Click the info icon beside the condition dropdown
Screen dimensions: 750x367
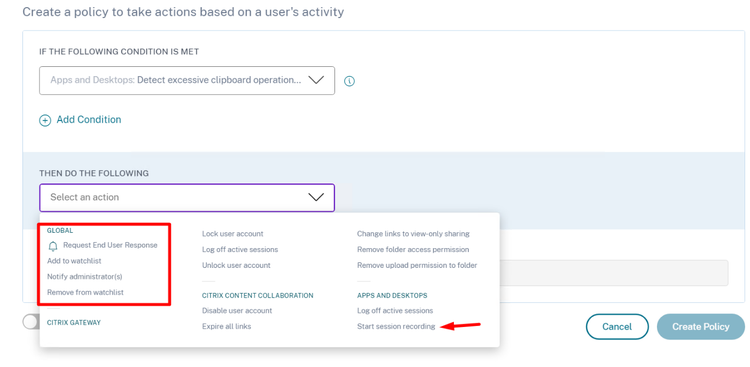pos(350,81)
